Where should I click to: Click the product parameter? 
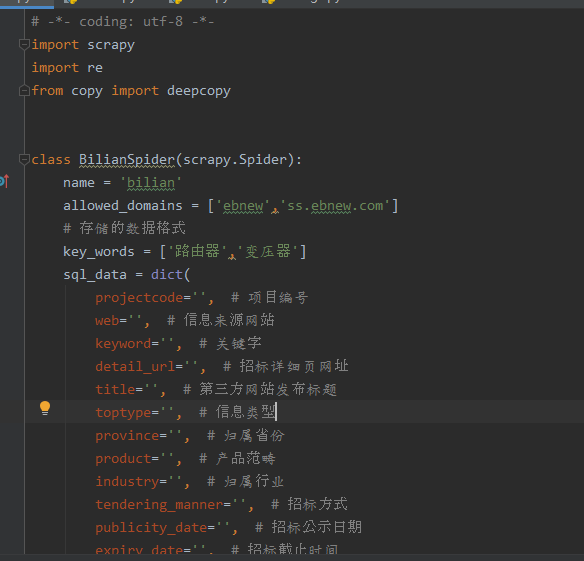coord(123,459)
